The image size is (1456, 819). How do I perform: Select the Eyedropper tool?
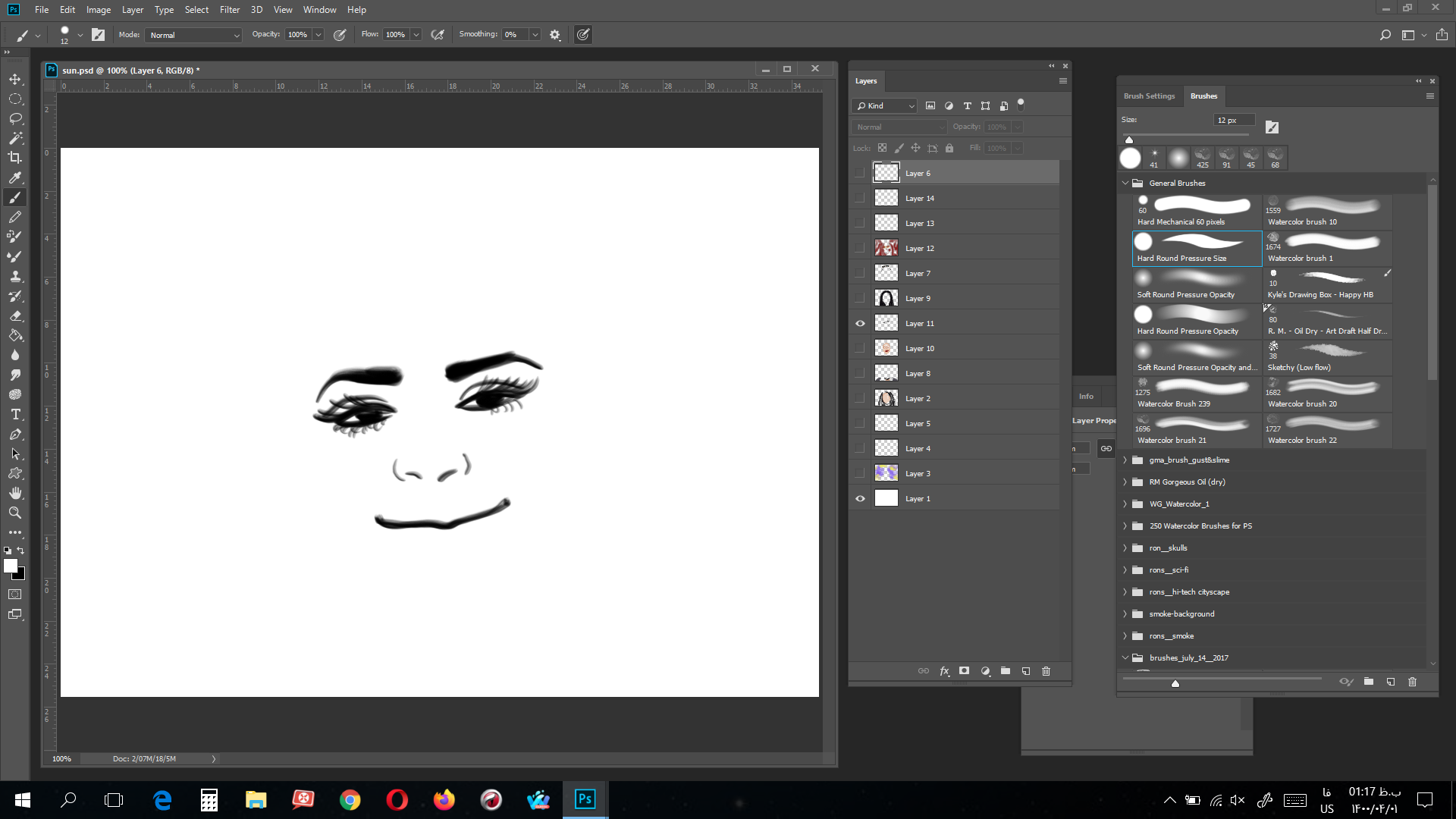click(x=15, y=177)
